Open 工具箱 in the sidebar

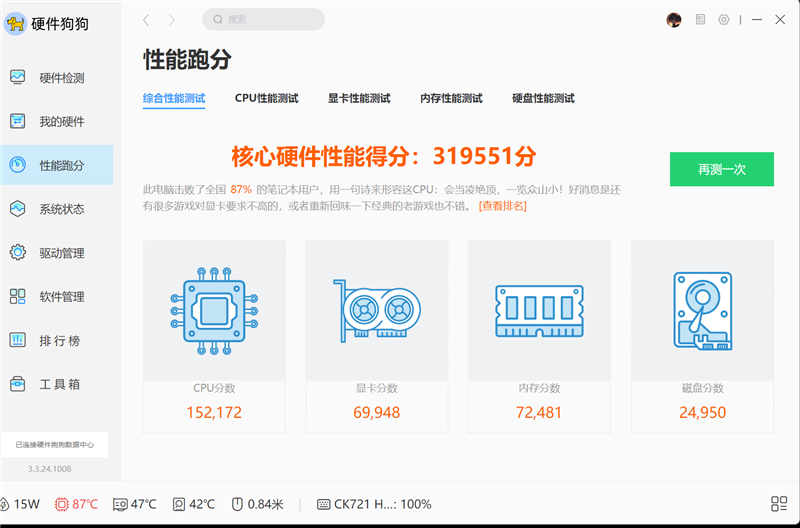tap(57, 384)
